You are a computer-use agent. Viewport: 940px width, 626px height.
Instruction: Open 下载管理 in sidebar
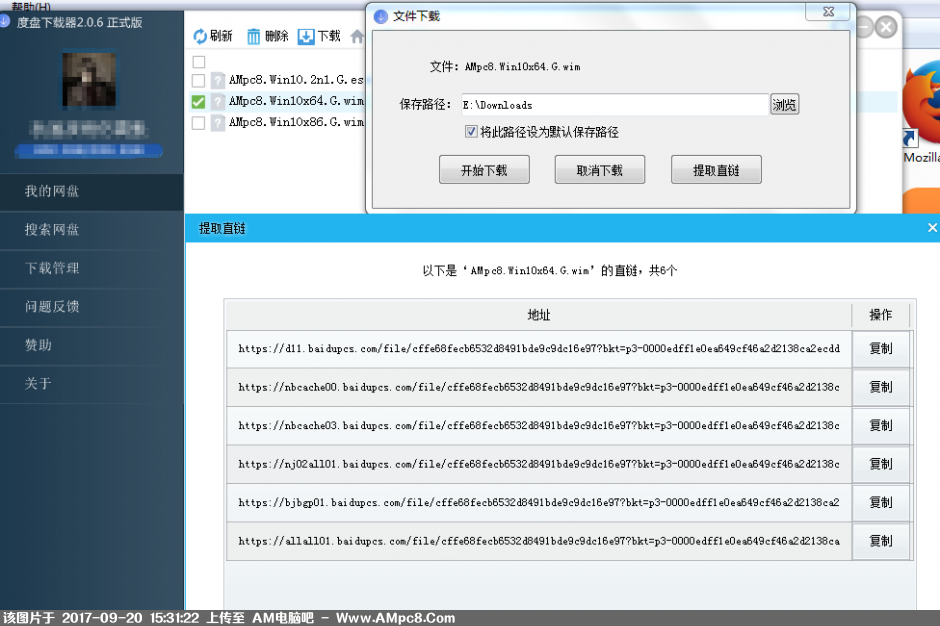pyautogui.click(x=92, y=269)
